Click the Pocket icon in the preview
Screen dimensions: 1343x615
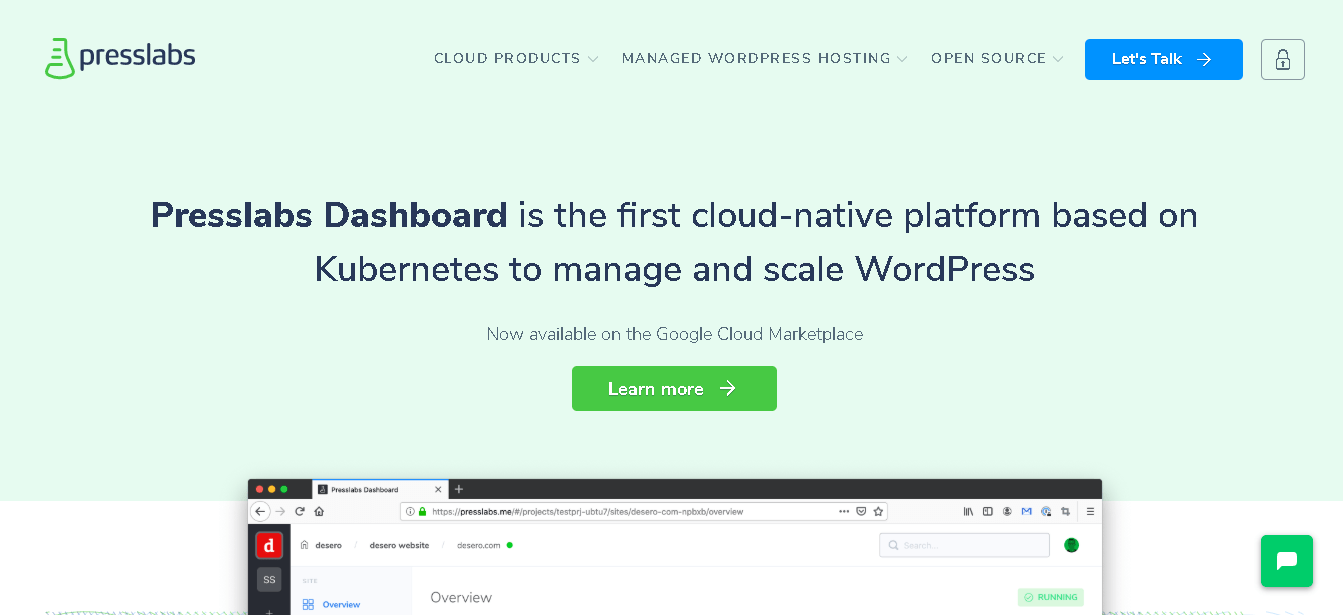point(861,511)
